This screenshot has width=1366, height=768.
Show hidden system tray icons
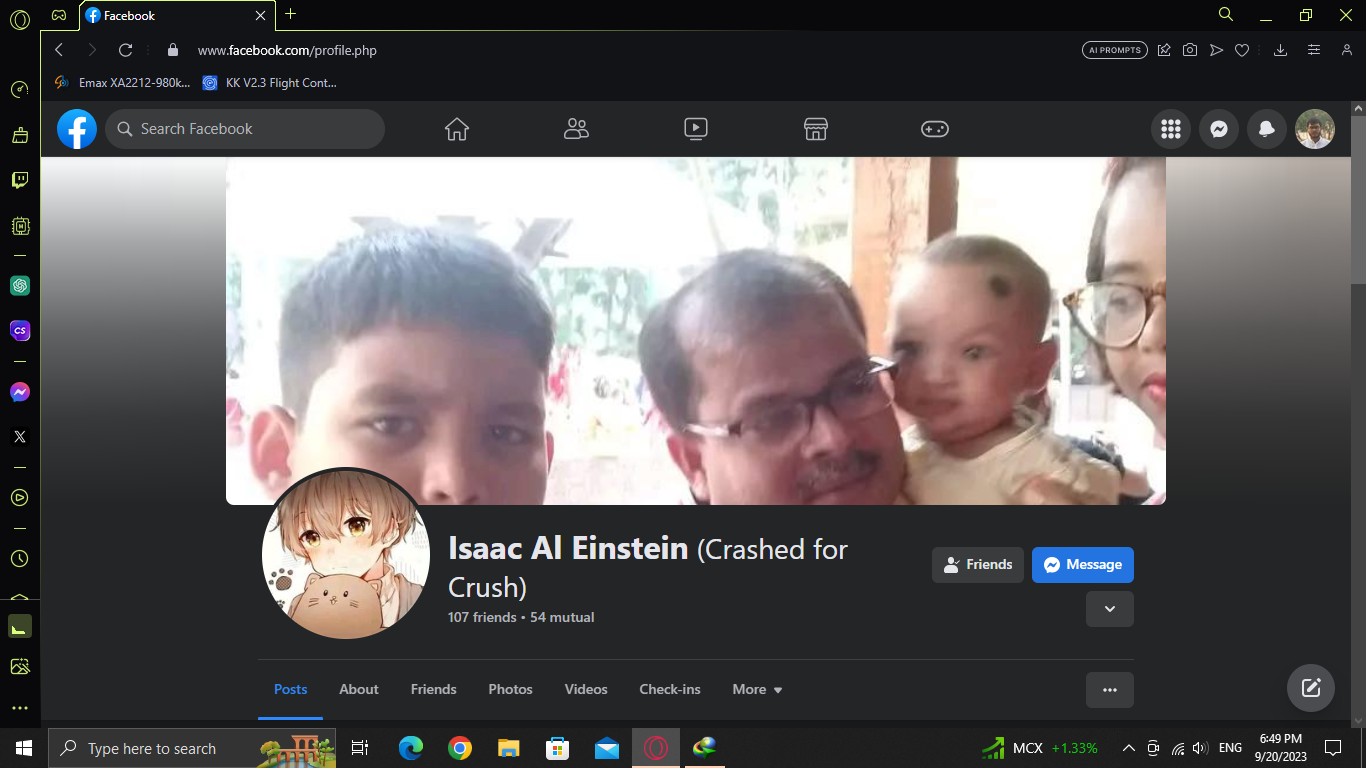coord(1129,748)
